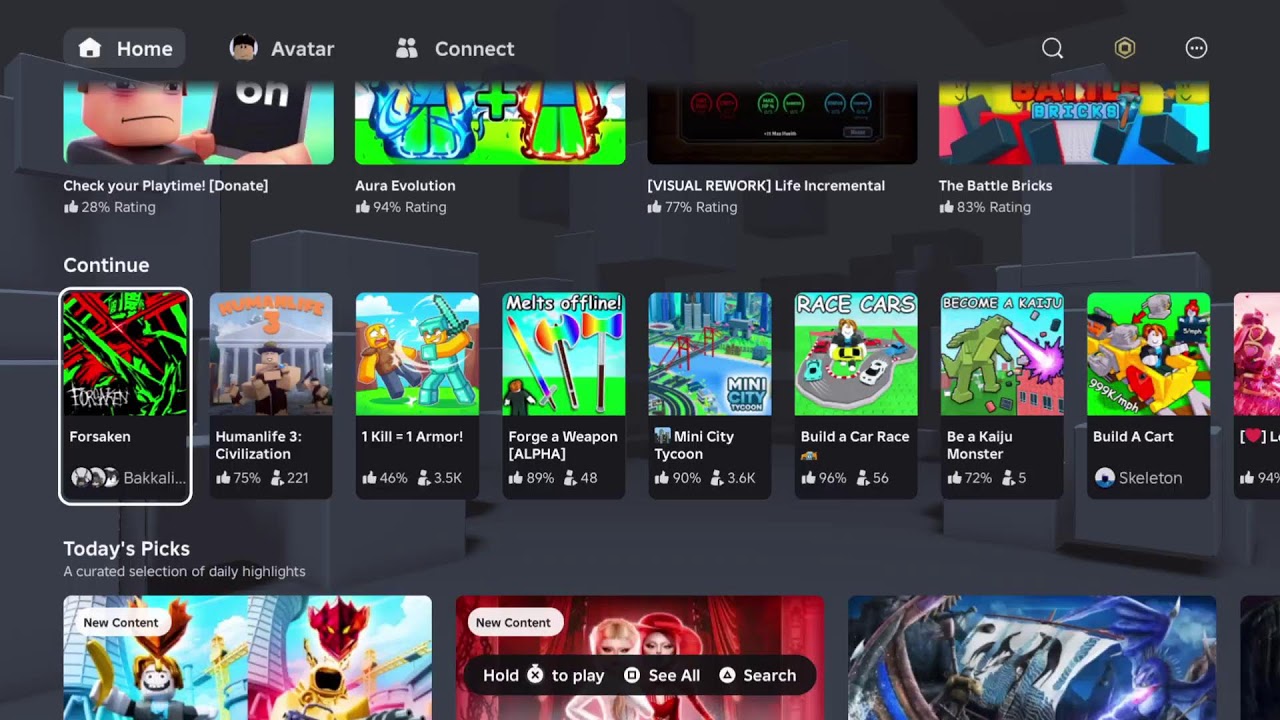Viewport: 1280px width, 720px height.
Task: Open first New Content picks card
Action: pyautogui.click(x=247, y=657)
